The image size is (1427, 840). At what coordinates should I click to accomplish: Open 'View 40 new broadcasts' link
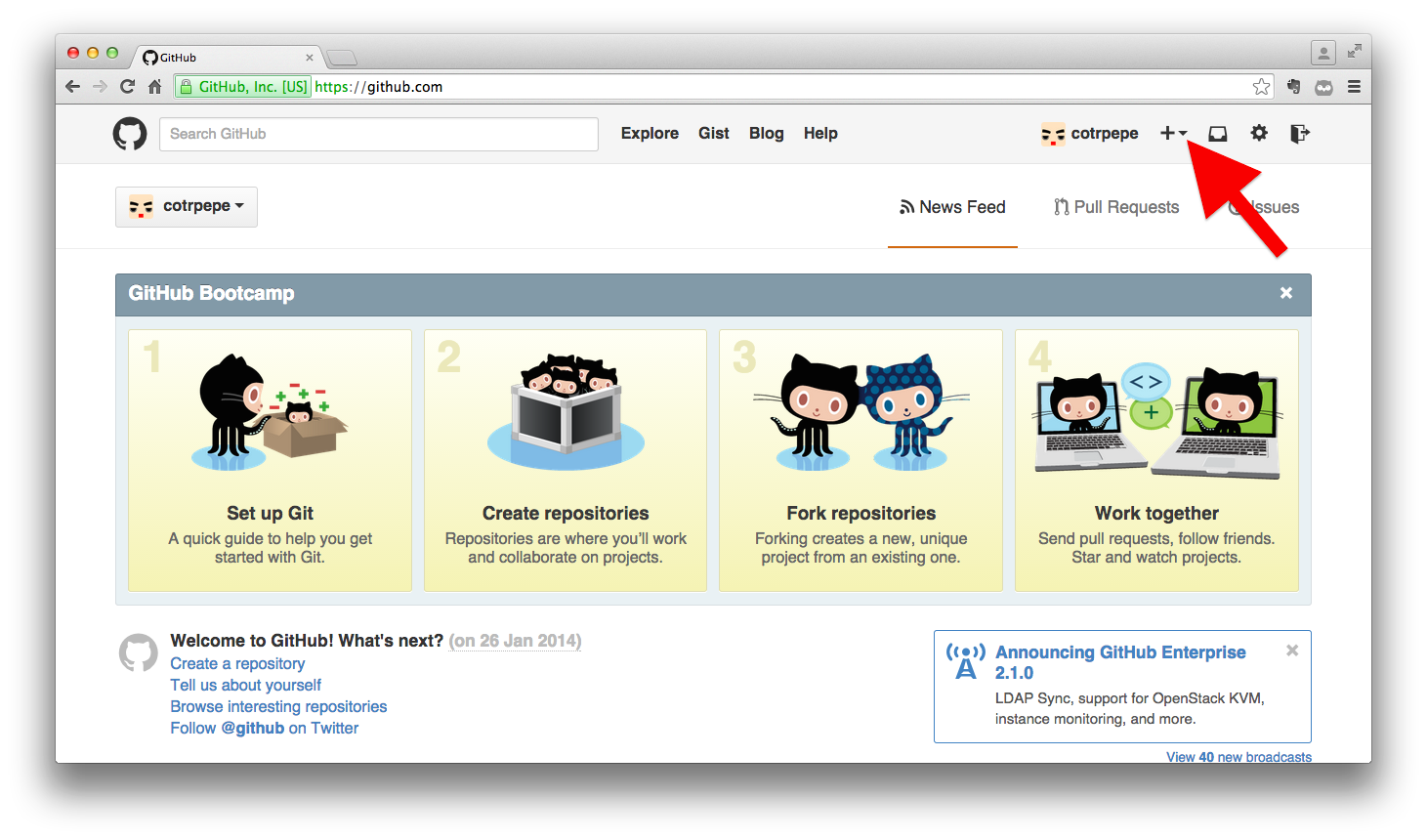[1238, 756]
